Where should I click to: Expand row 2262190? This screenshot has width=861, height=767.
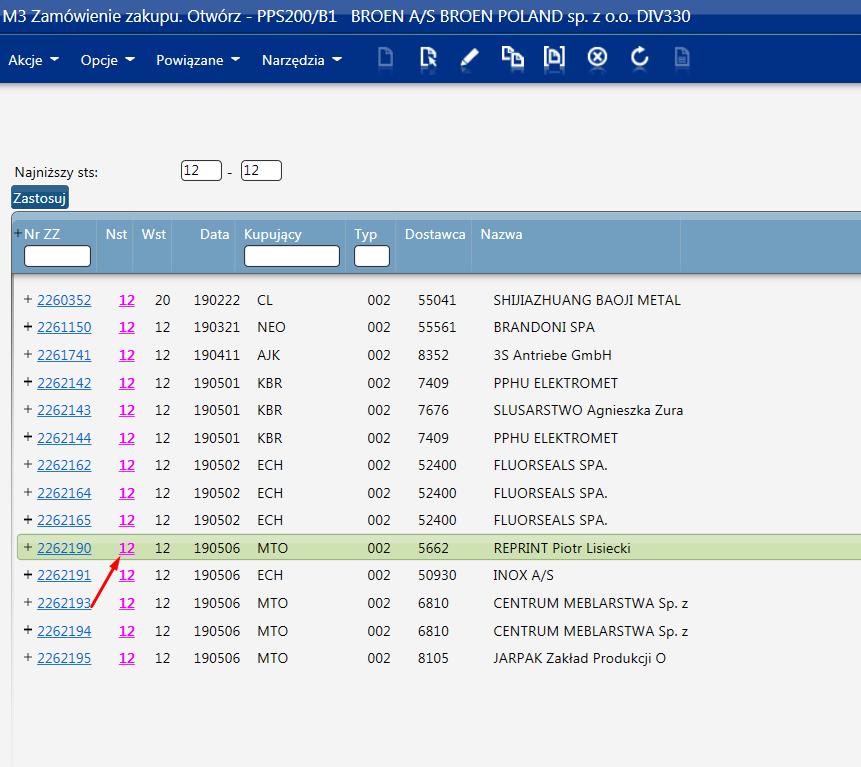[x=27, y=547]
